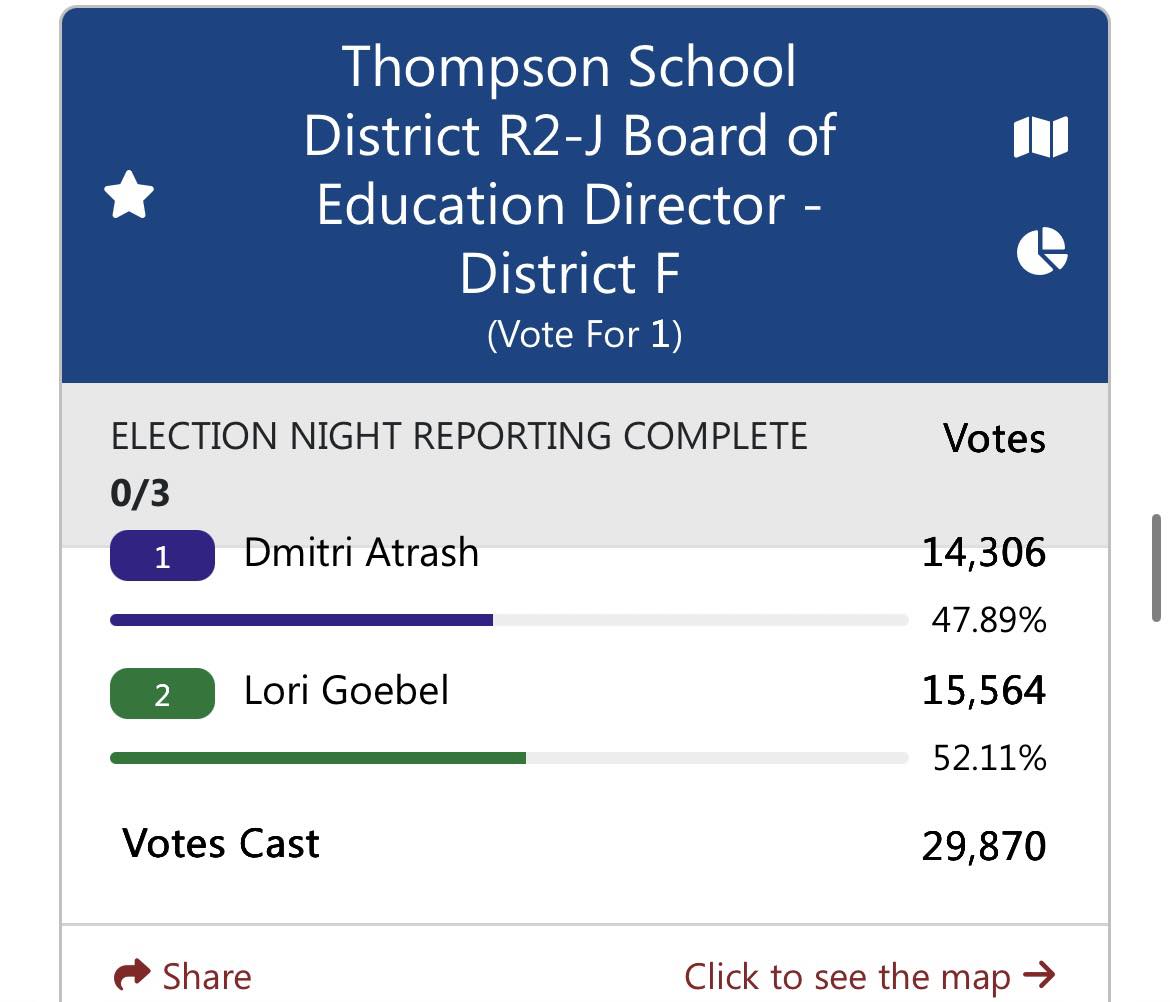The height and width of the screenshot is (1002, 1170).
Task: Click Dmitri Atrash candidate name
Action: [x=361, y=553]
